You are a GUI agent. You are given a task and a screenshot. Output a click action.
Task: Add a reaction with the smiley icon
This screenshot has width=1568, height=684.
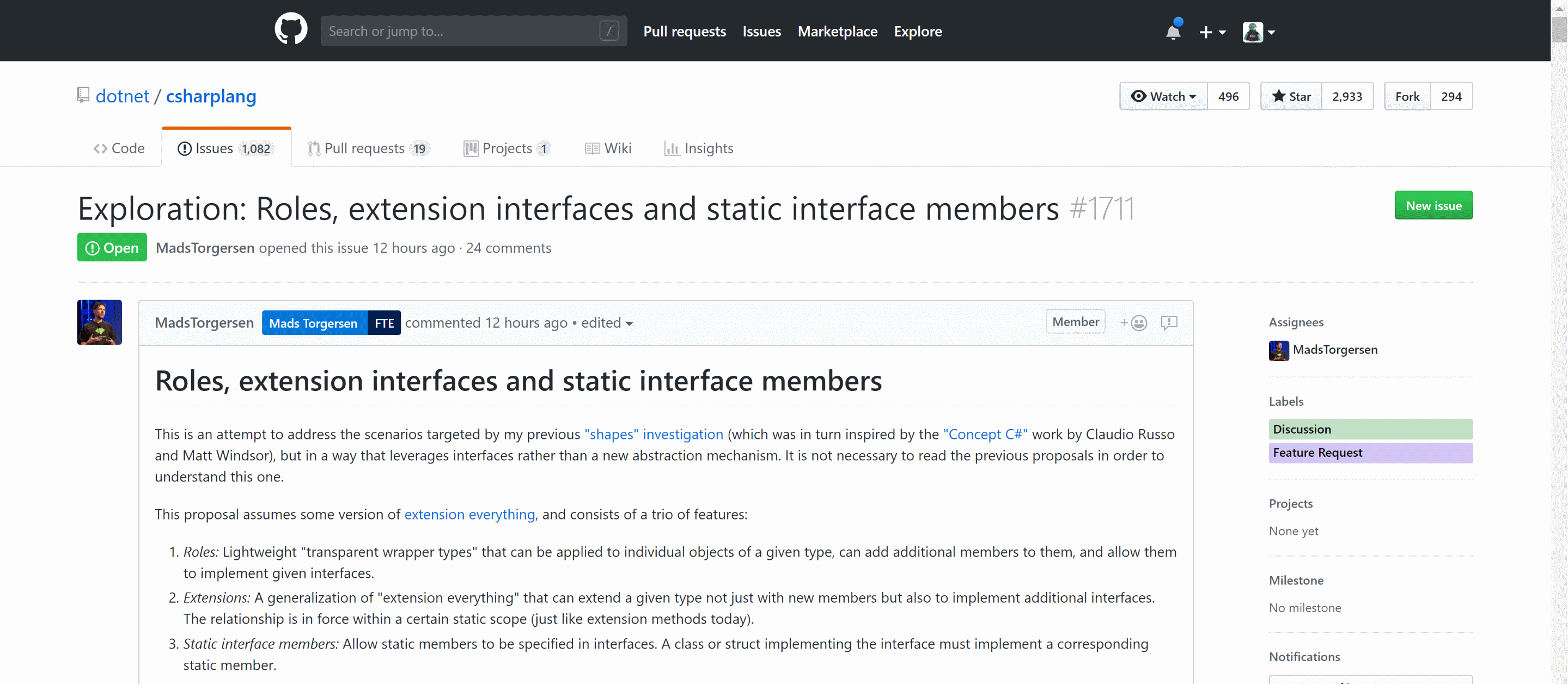click(x=1133, y=322)
